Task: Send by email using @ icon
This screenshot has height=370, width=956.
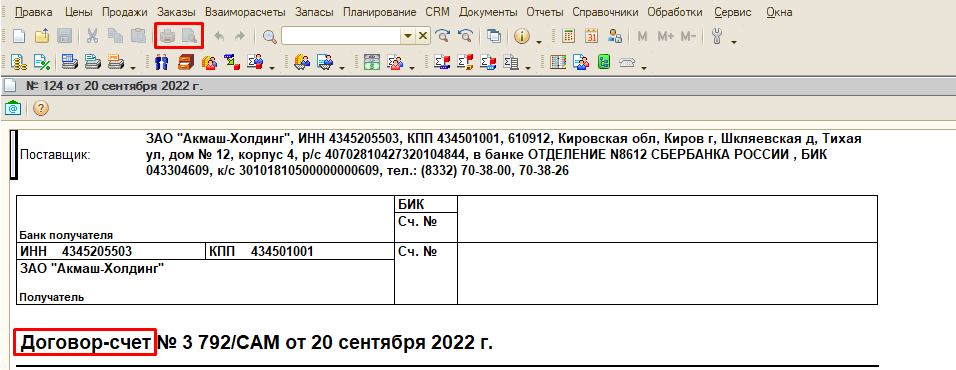Action: point(13,109)
